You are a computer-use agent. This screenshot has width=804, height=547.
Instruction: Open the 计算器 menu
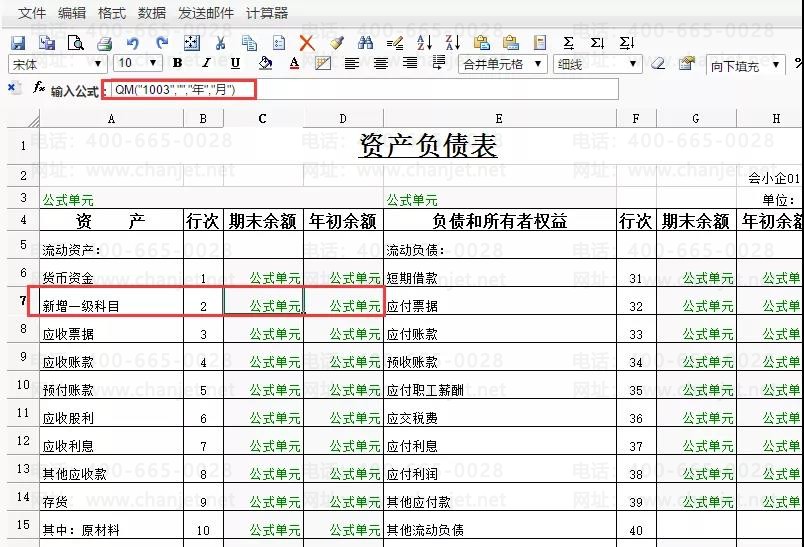coord(267,13)
